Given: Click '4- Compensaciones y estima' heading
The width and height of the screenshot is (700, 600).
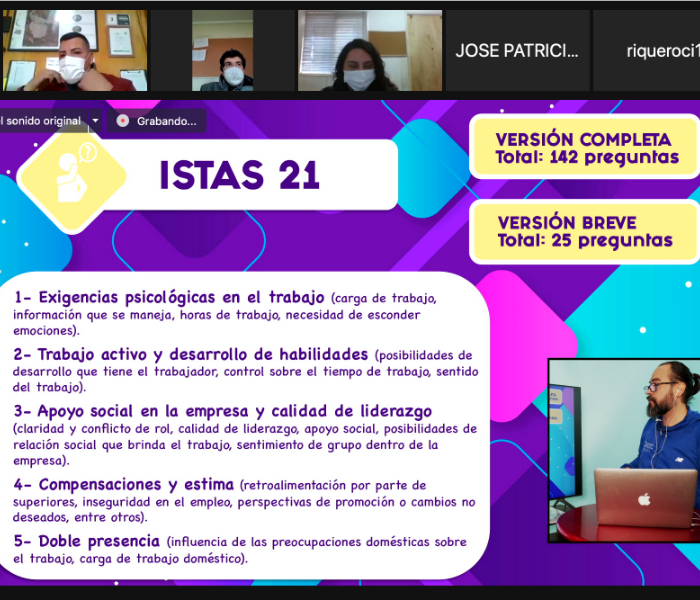Looking at the screenshot, I should (x=124, y=484).
